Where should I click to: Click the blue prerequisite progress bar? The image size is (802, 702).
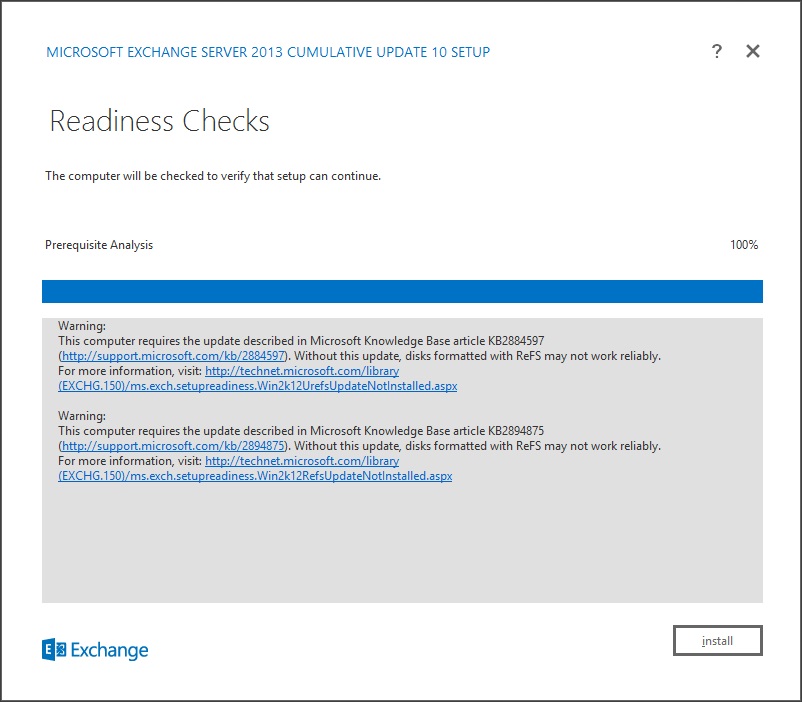click(x=402, y=291)
